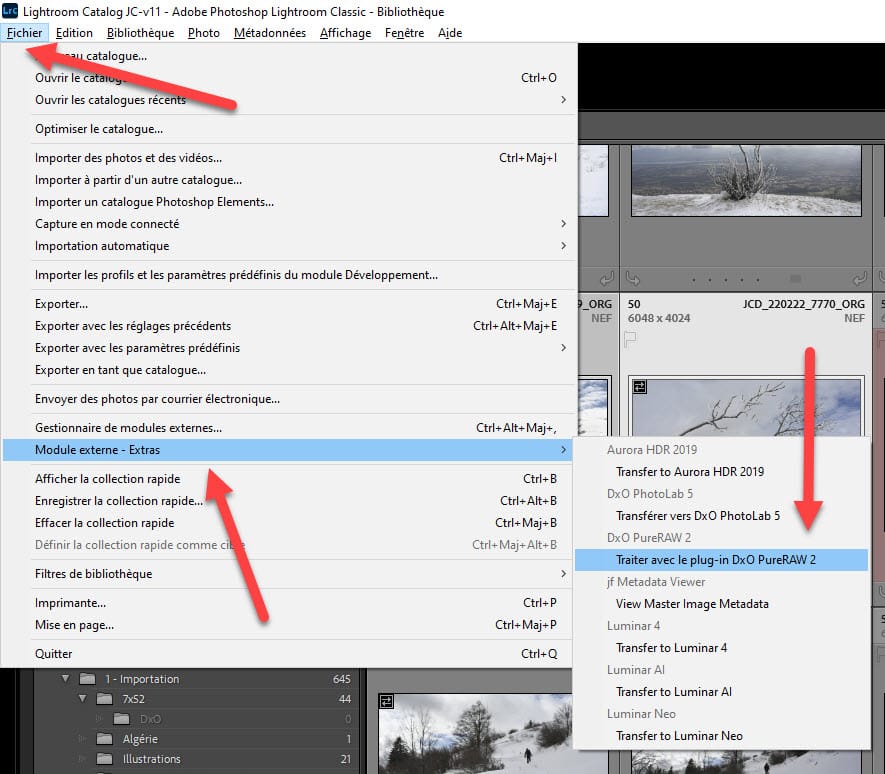Expand the Algérie folder triangle
Screen dimensions: 885x774
pos(82,739)
